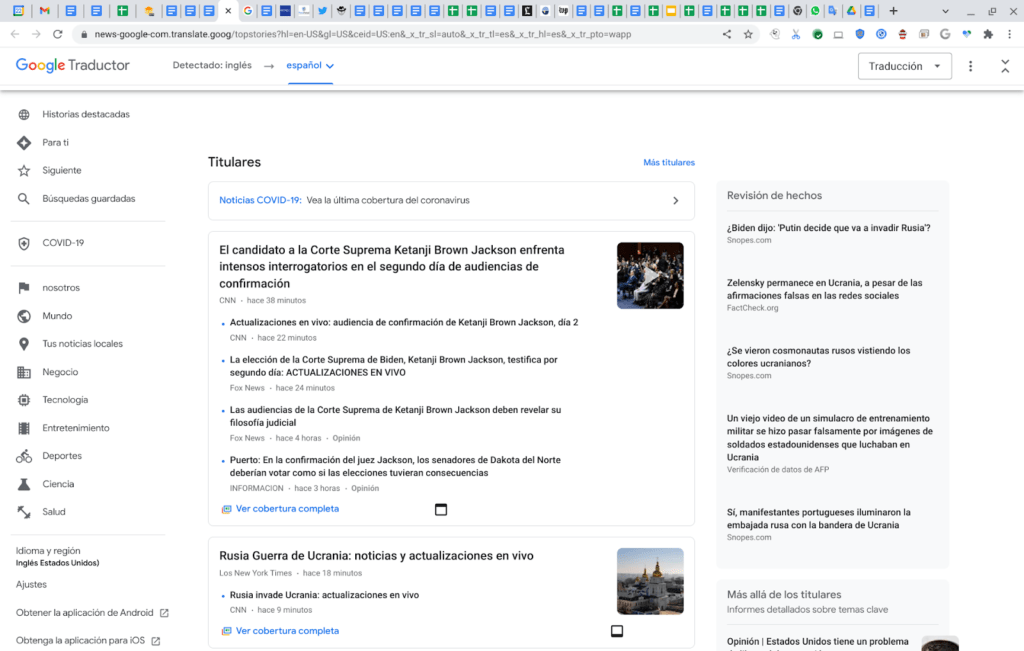Open the Para ti section
The width and height of the screenshot is (1024, 651).
pyautogui.click(x=55, y=142)
